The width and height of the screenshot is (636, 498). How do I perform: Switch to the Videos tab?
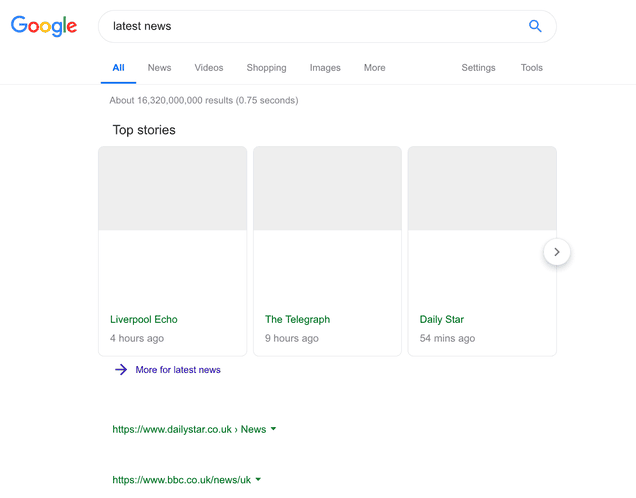tap(209, 68)
